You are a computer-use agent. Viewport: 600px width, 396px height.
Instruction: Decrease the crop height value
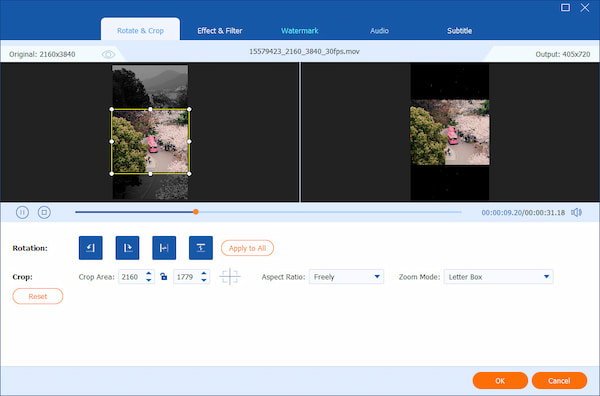(x=204, y=280)
